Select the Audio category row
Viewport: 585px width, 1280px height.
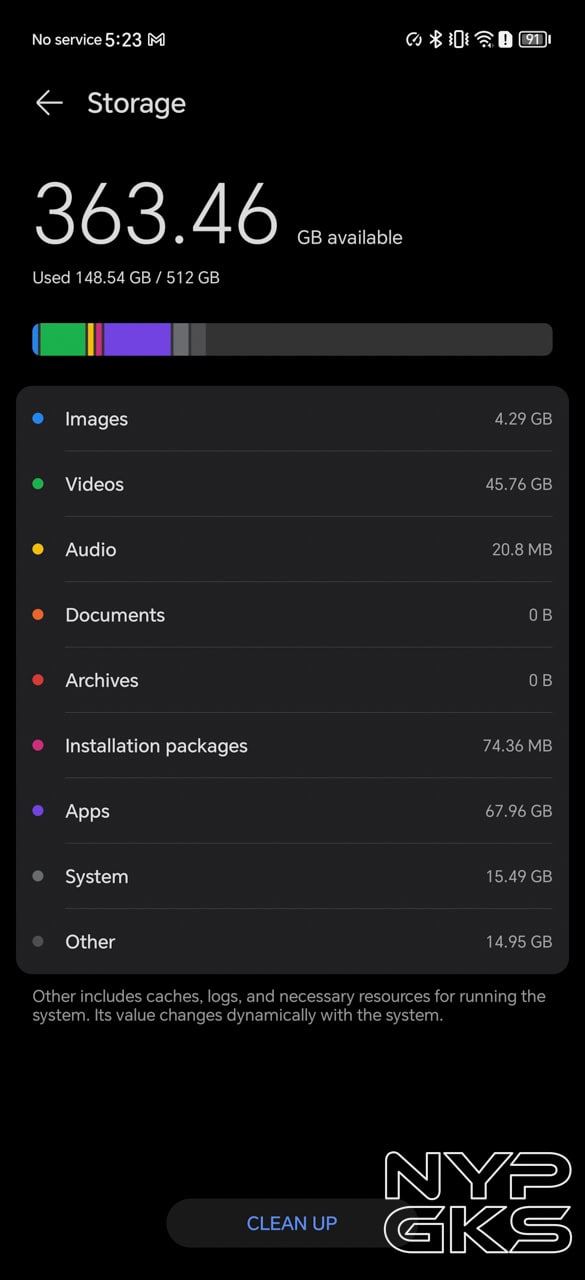pos(292,549)
